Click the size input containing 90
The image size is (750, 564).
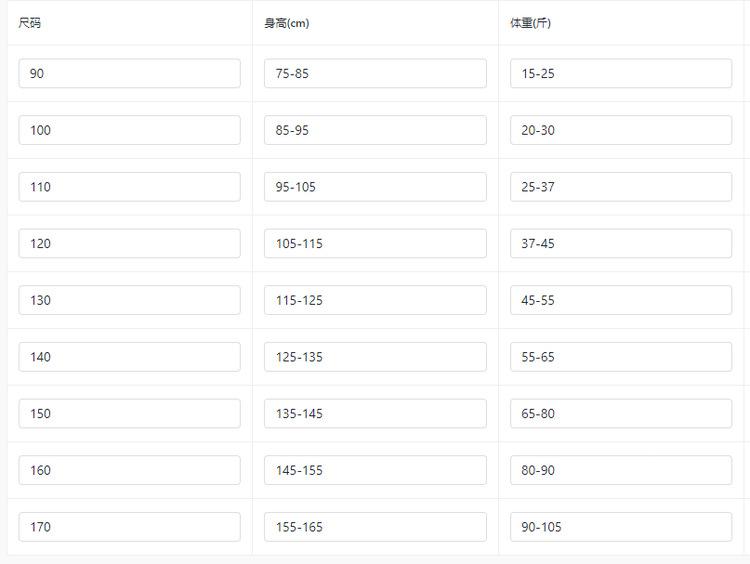(129, 73)
